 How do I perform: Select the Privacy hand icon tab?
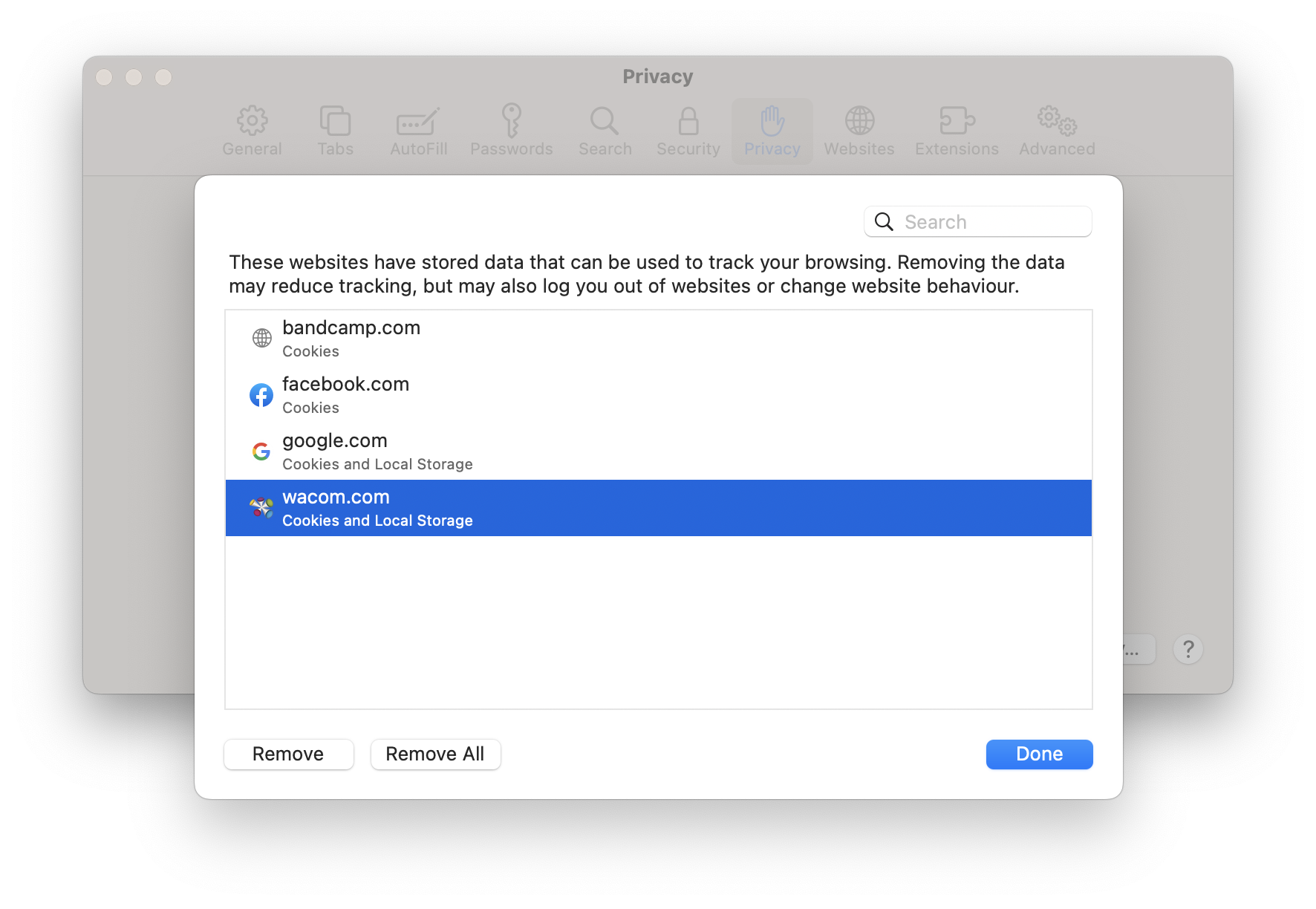click(772, 130)
